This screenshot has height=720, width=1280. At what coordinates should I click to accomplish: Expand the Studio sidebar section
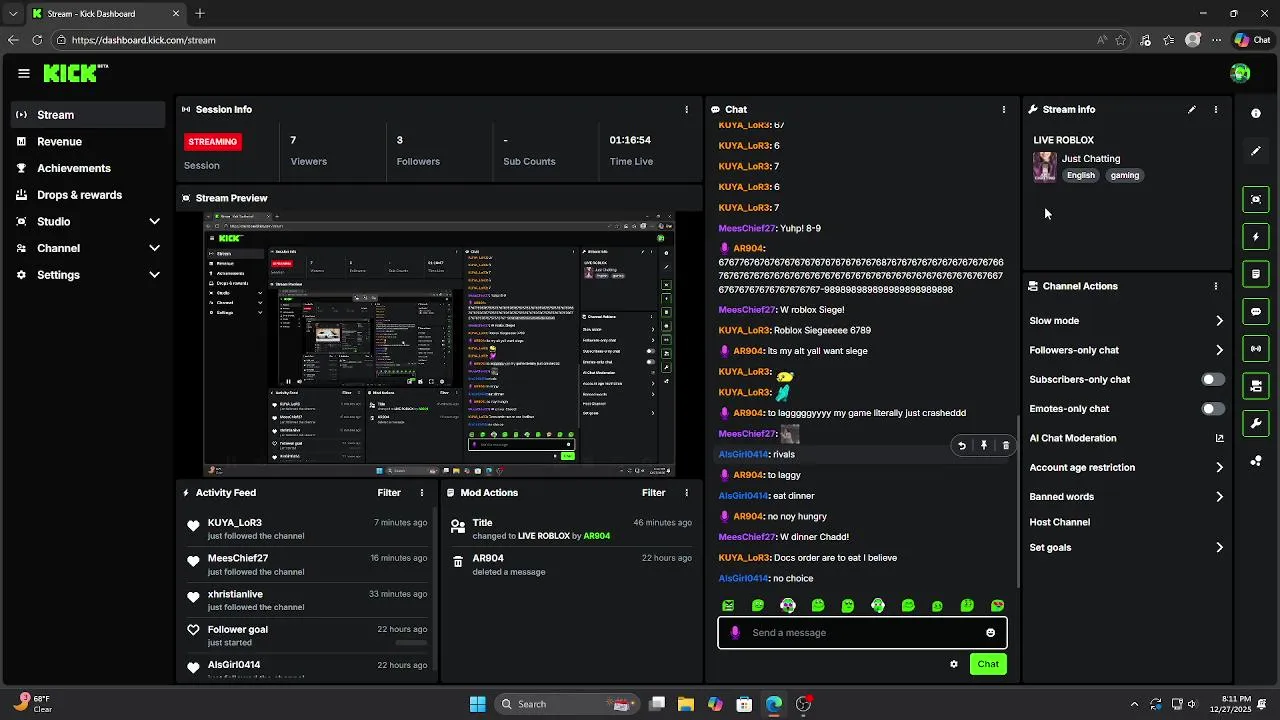(154, 222)
